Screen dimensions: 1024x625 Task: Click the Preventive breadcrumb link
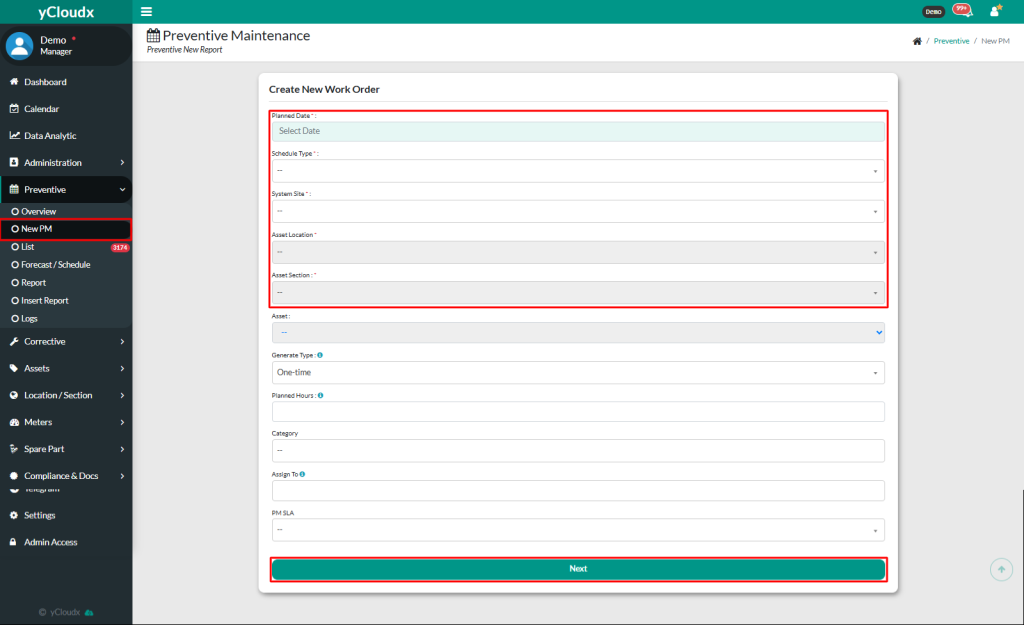[951, 41]
